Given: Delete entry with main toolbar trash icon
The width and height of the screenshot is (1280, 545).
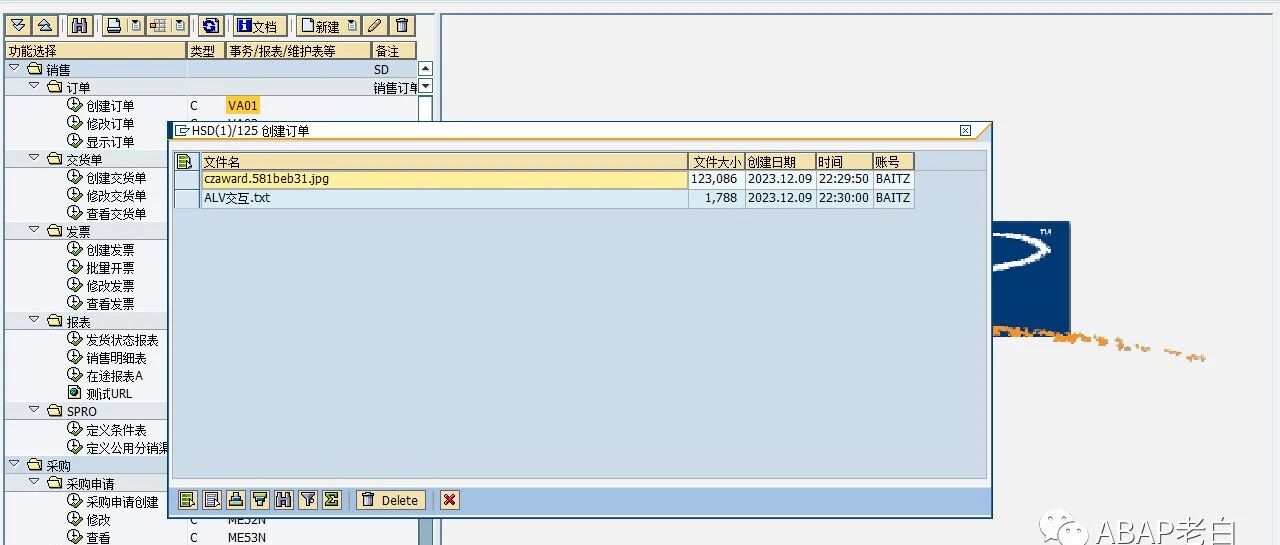Looking at the screenshot, I should [x=402, y=26].
